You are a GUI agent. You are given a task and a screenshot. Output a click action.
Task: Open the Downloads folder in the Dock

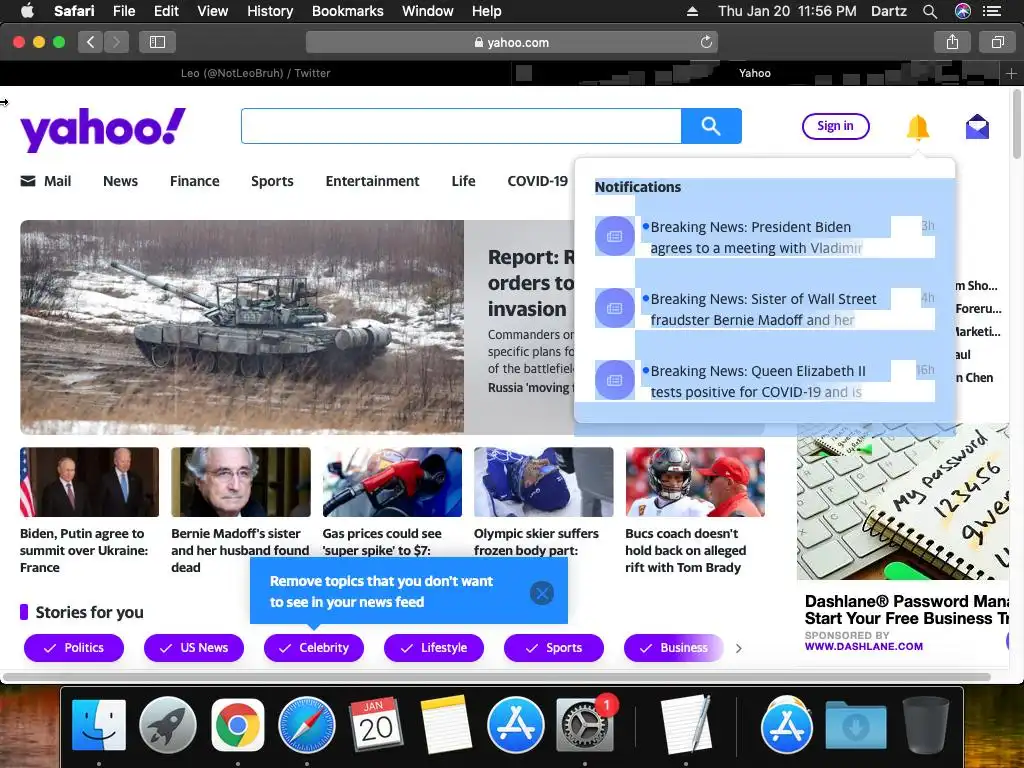pos(856,725)
